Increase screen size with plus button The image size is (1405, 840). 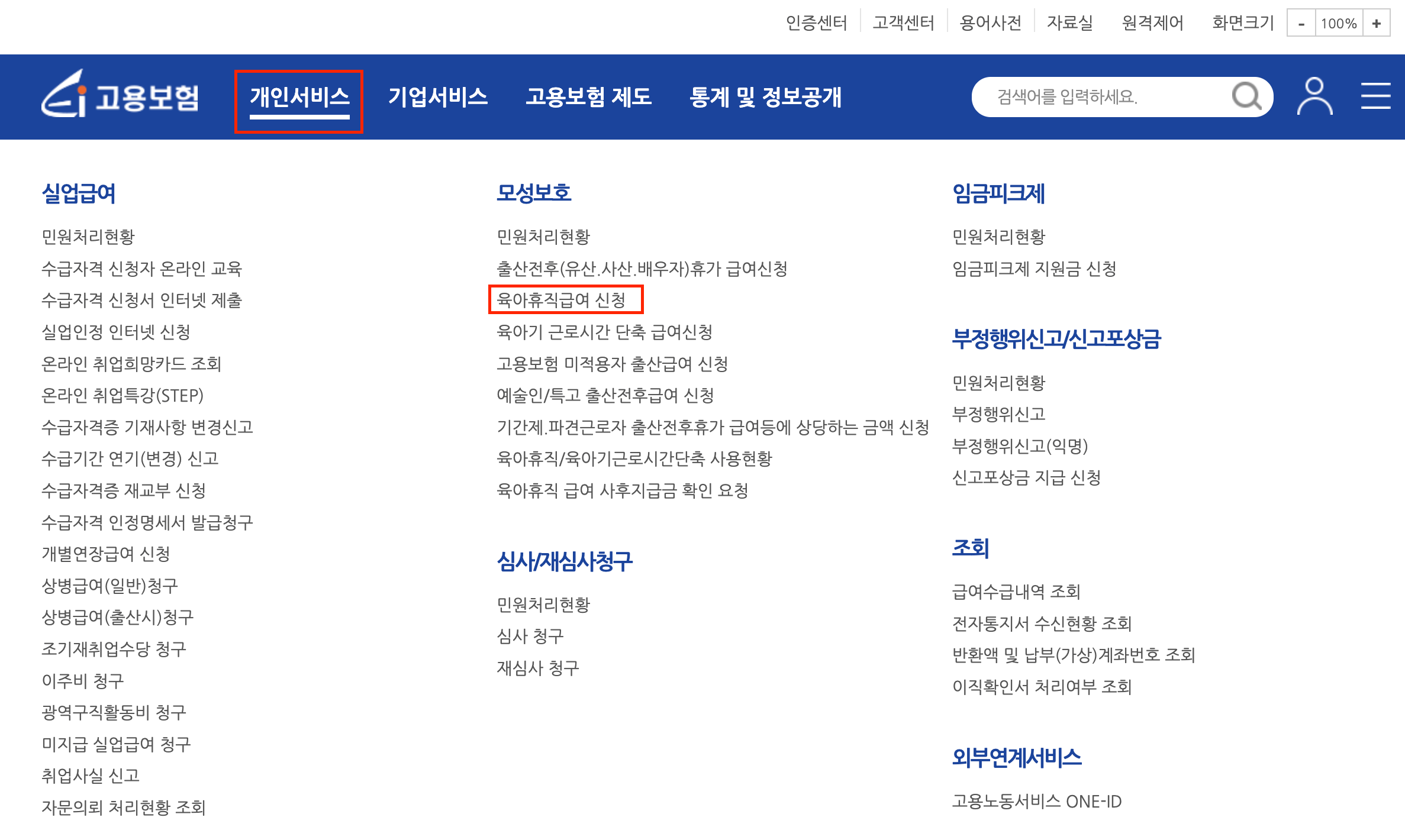(1376, 24)
